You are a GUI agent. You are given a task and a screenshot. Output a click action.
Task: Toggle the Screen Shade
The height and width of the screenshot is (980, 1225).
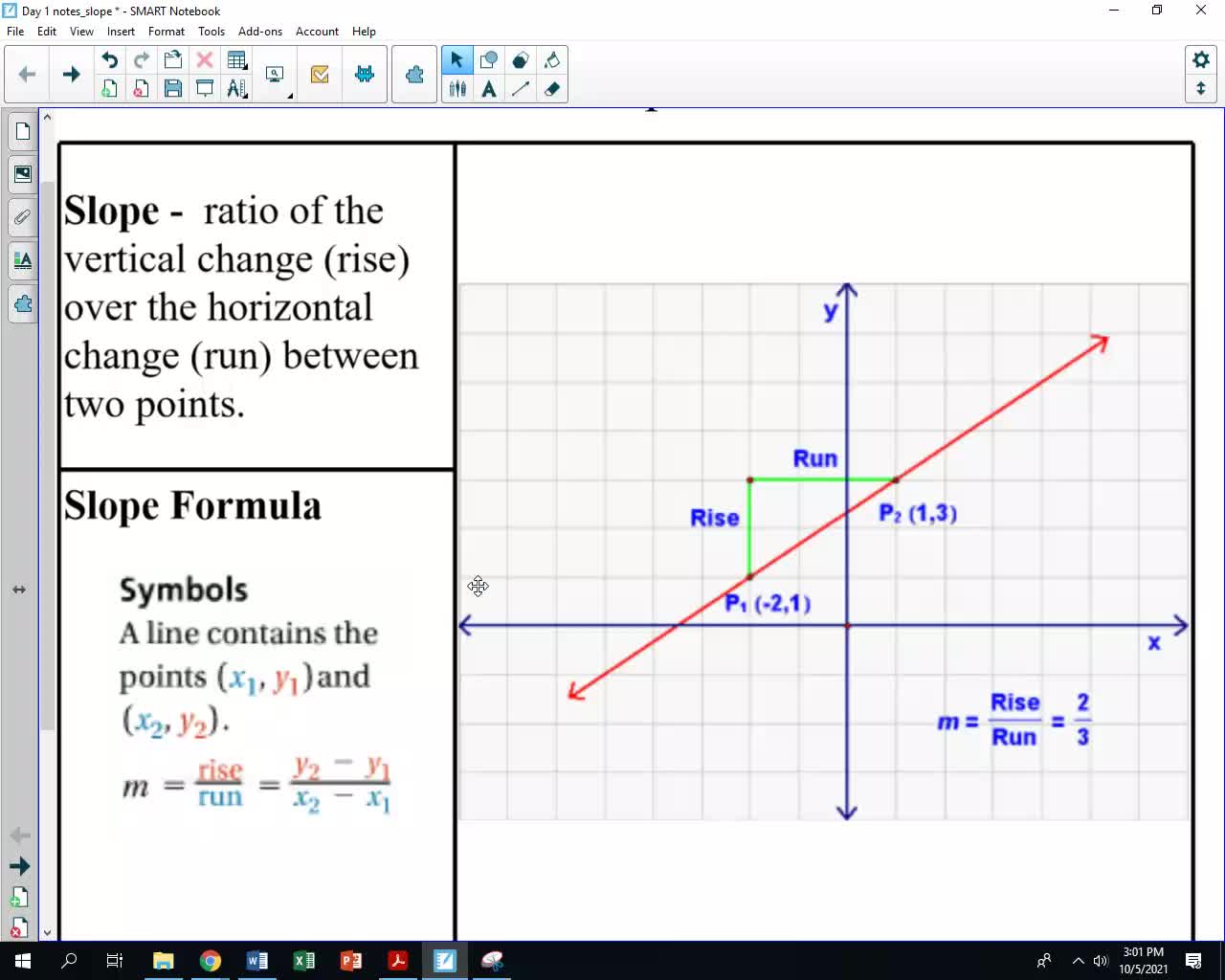204,88
